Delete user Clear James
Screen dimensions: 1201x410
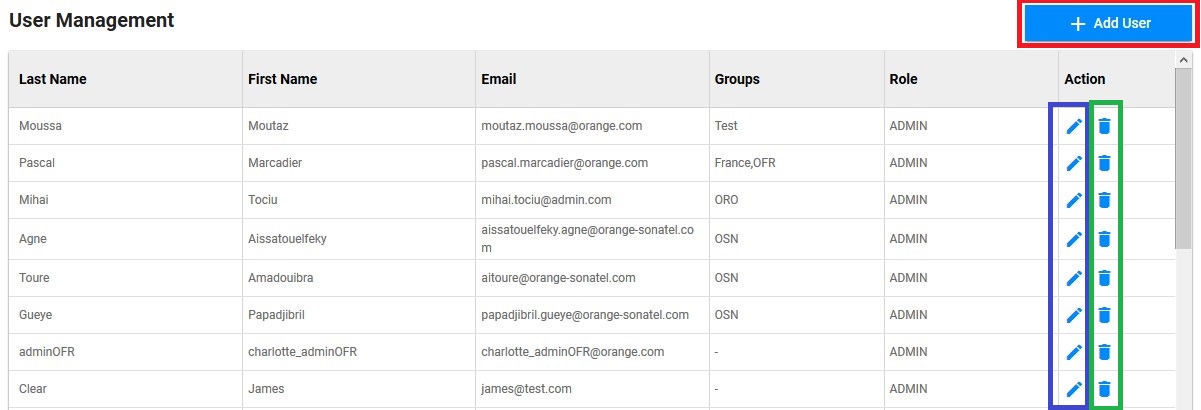[x=1104, y=389]
